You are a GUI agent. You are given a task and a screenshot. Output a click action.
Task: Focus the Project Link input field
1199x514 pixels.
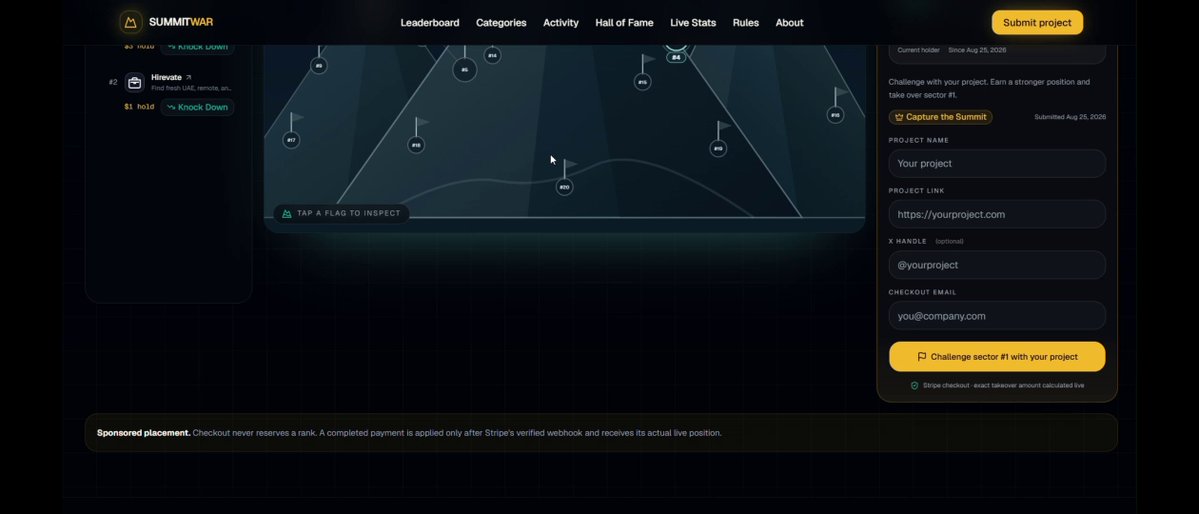tap(997, 214)
